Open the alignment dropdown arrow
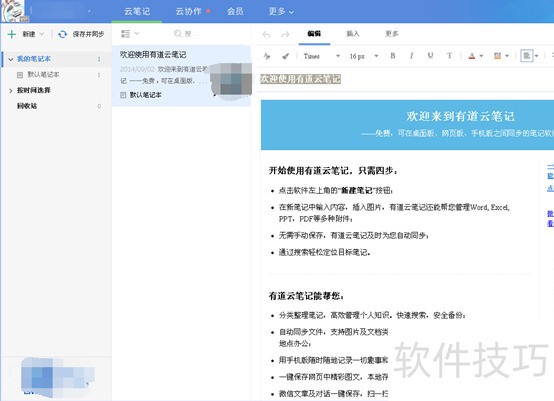This screenshot has height=401, width=554. tap(536, 56)
